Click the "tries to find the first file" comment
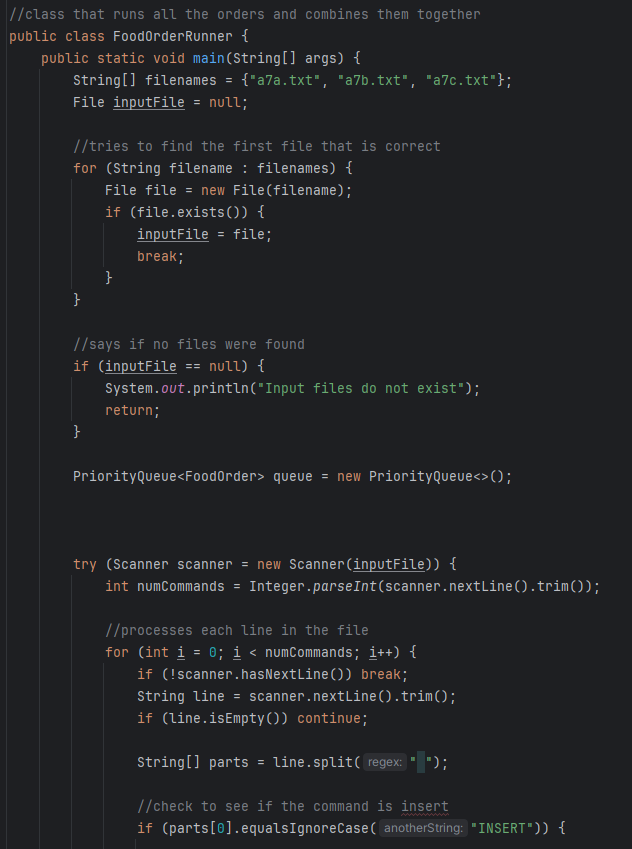 [257, 146]
